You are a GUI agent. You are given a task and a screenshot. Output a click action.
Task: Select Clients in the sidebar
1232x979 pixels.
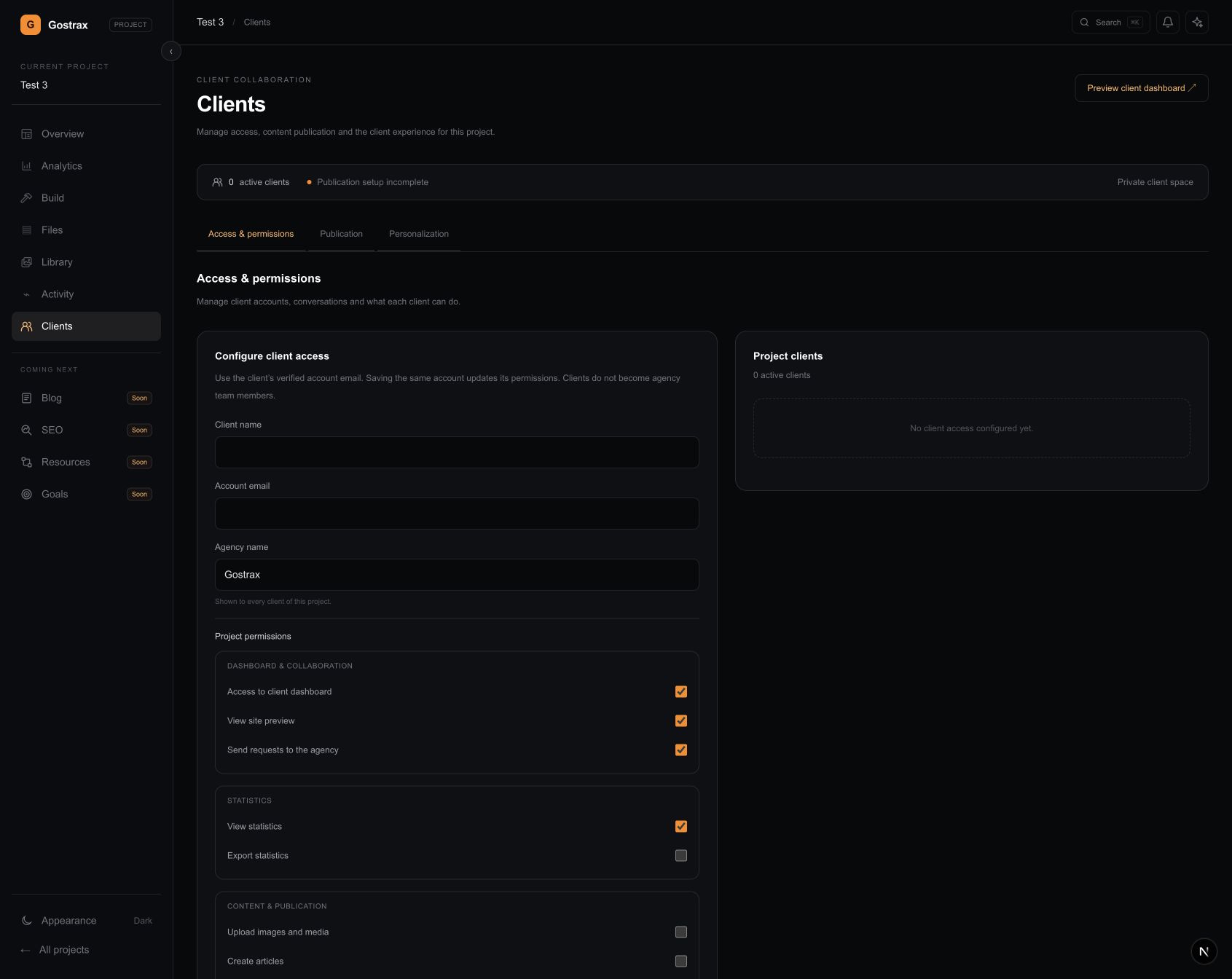point(86,326)
